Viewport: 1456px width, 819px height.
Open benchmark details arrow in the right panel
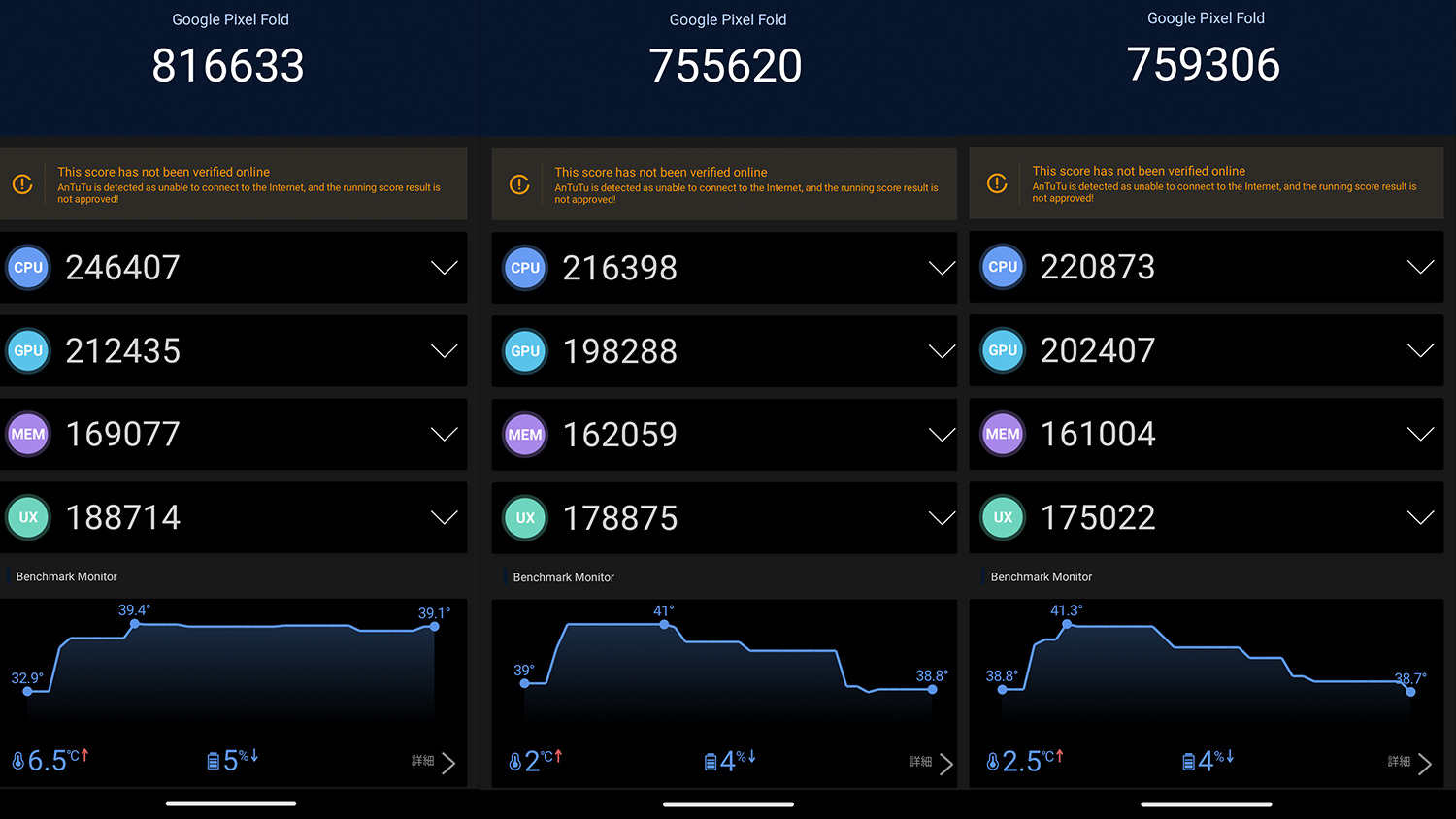[1424, 765]
